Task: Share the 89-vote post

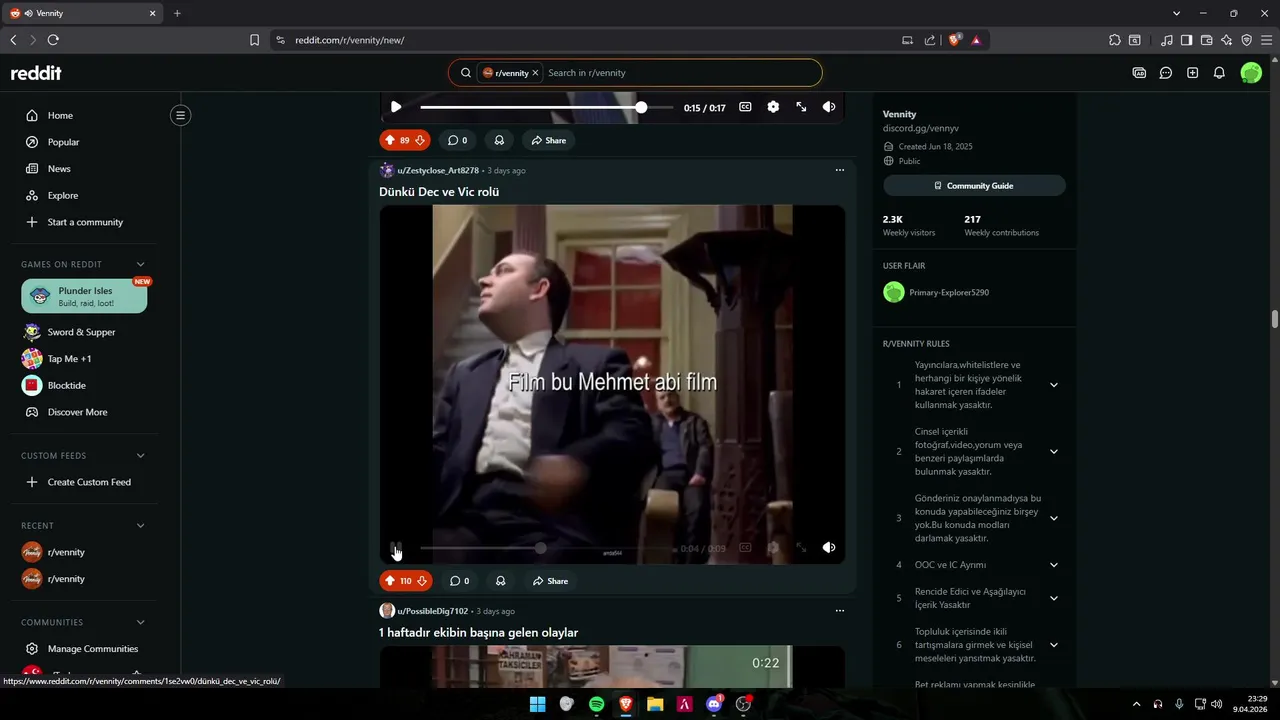Action: pyautogui.click(x=549, y=140)
